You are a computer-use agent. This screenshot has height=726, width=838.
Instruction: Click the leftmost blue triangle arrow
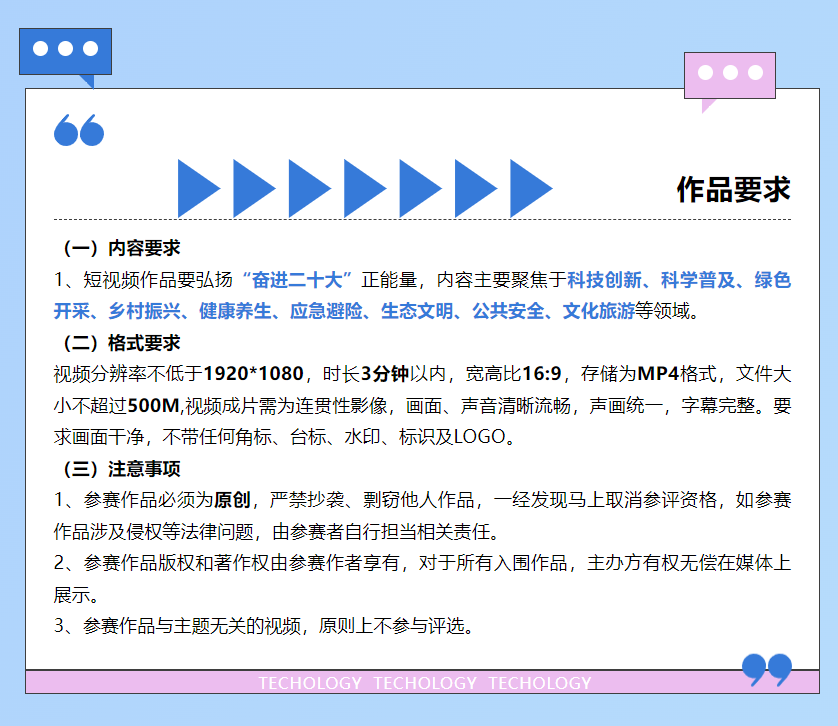198,188
